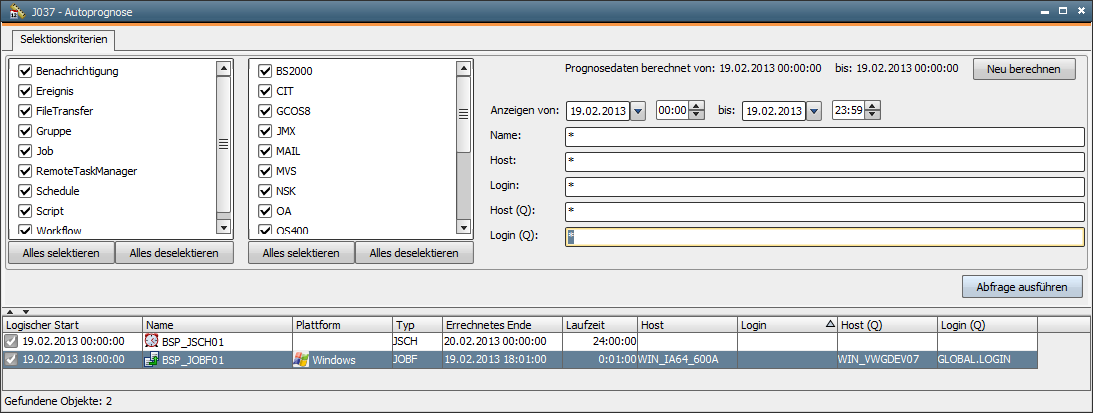
Task: Click the BSP_JOBF01 job icon
Action: click(152, 360)
